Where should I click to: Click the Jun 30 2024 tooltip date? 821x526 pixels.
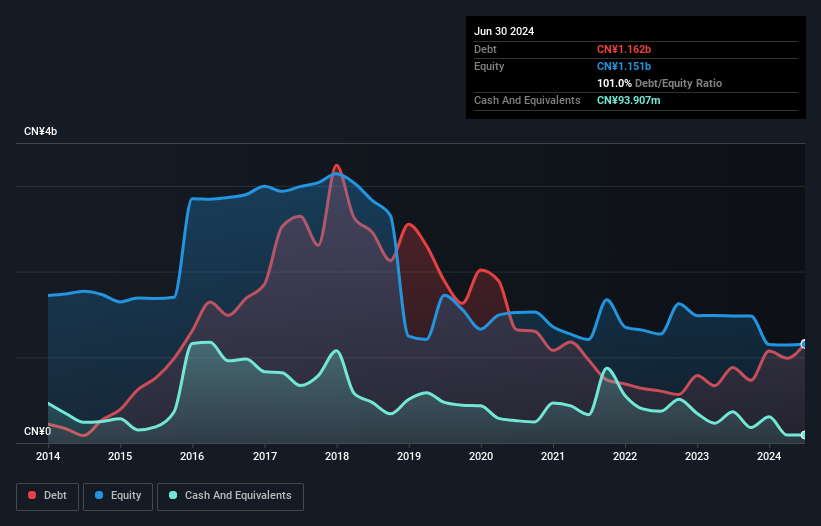504,31
